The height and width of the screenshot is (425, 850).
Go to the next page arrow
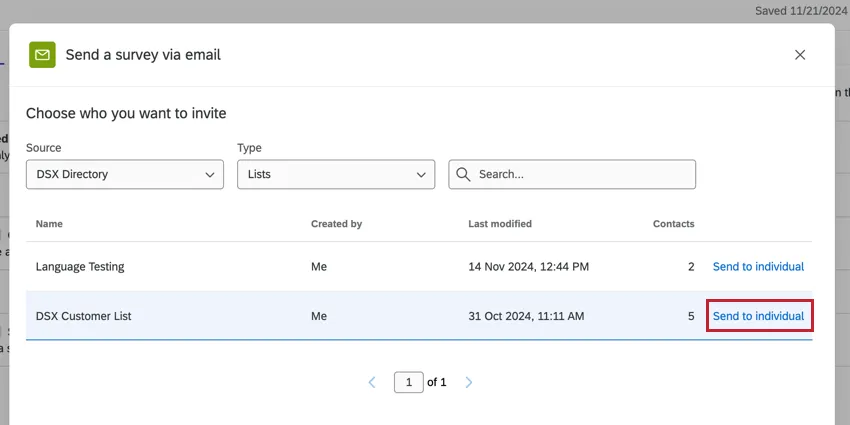click(469, 382)
